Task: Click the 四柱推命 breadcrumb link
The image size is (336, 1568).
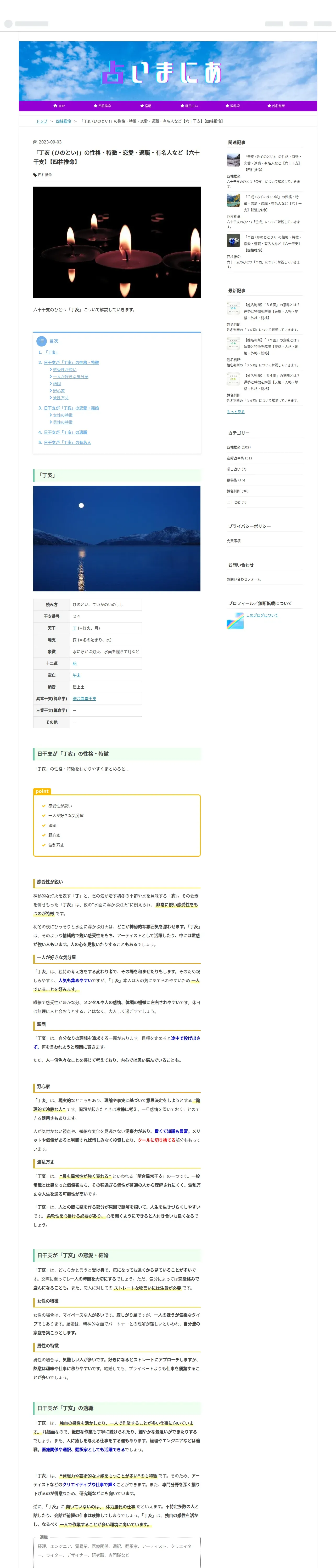Action: (63, 121)
